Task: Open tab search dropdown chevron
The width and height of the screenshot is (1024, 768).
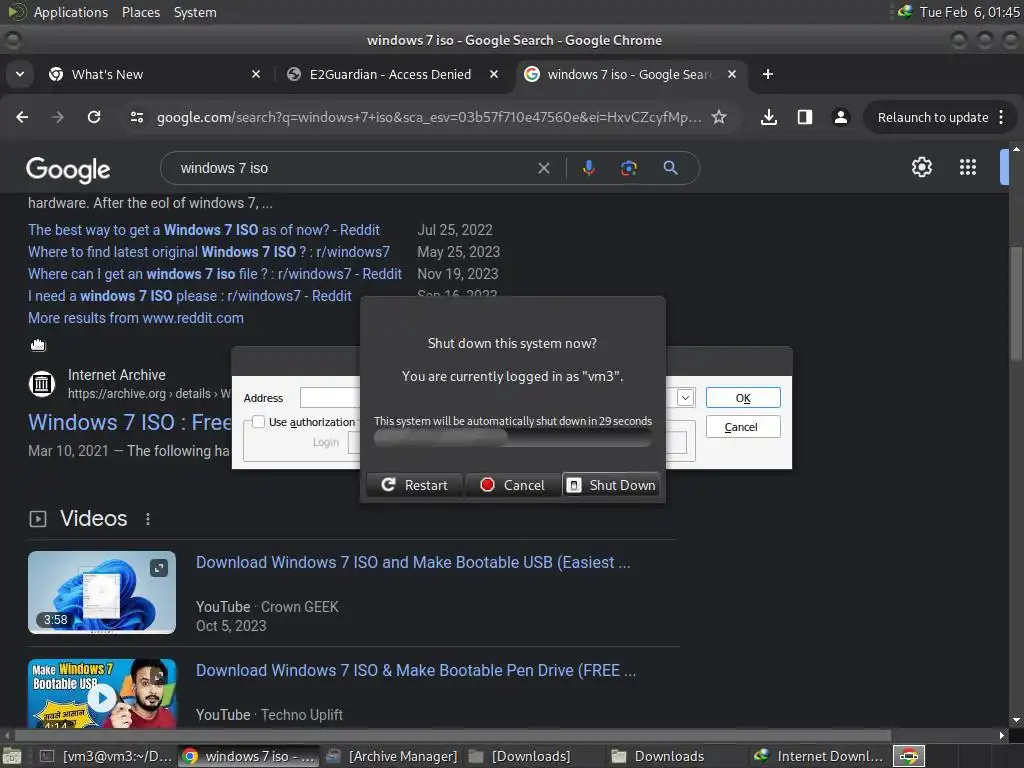Action: tap(20, 74)
